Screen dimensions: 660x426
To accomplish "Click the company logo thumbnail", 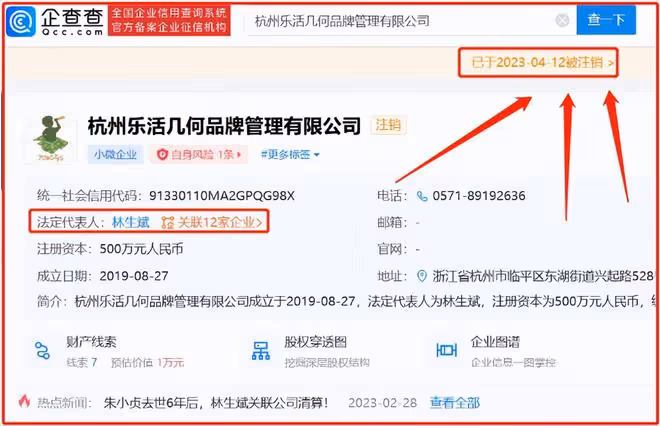I will click(51, 139).
